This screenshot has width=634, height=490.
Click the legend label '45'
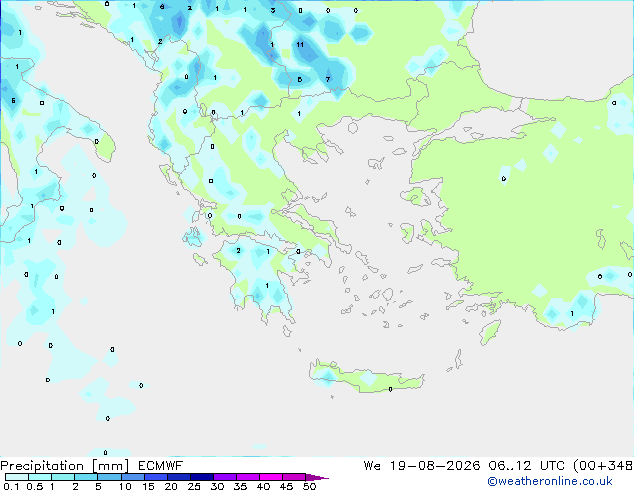[286, 486]
